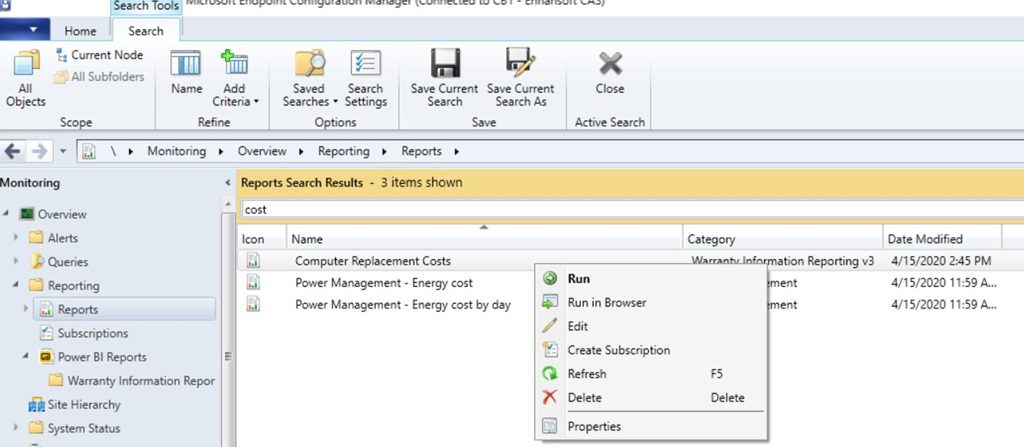Expand the Alerts folder node
Image resolution: width=1024 pixels, height=447 pixels.
(x=16, y=238)
